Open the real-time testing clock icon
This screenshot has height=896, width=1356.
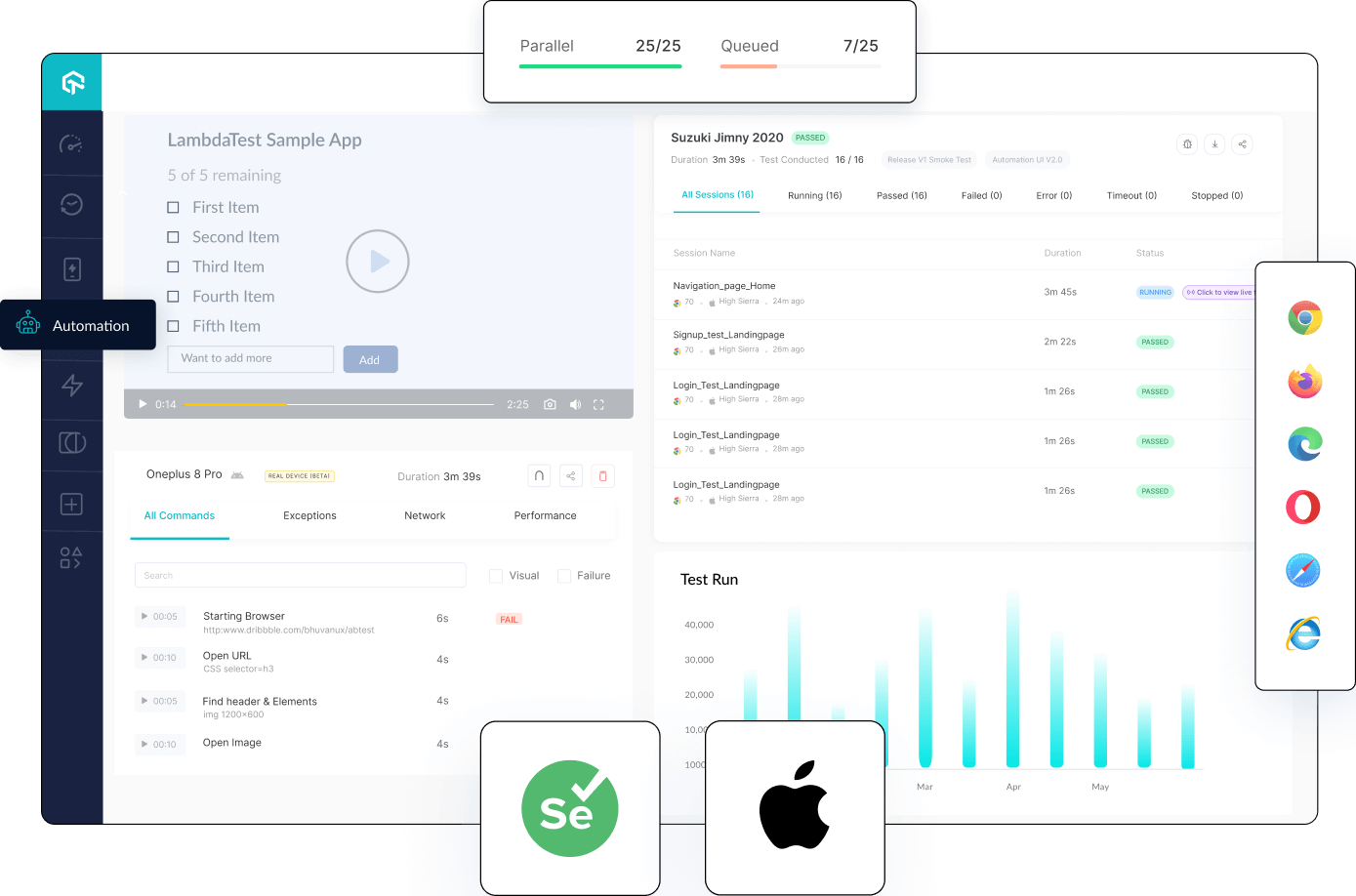coord(71,204)
